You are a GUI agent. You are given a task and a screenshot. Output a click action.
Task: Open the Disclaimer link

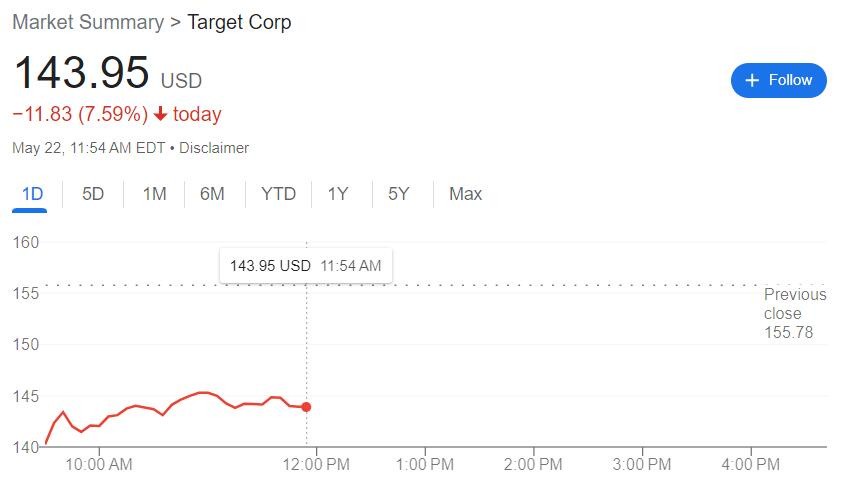pyautogui.click(x=214, y=148)
